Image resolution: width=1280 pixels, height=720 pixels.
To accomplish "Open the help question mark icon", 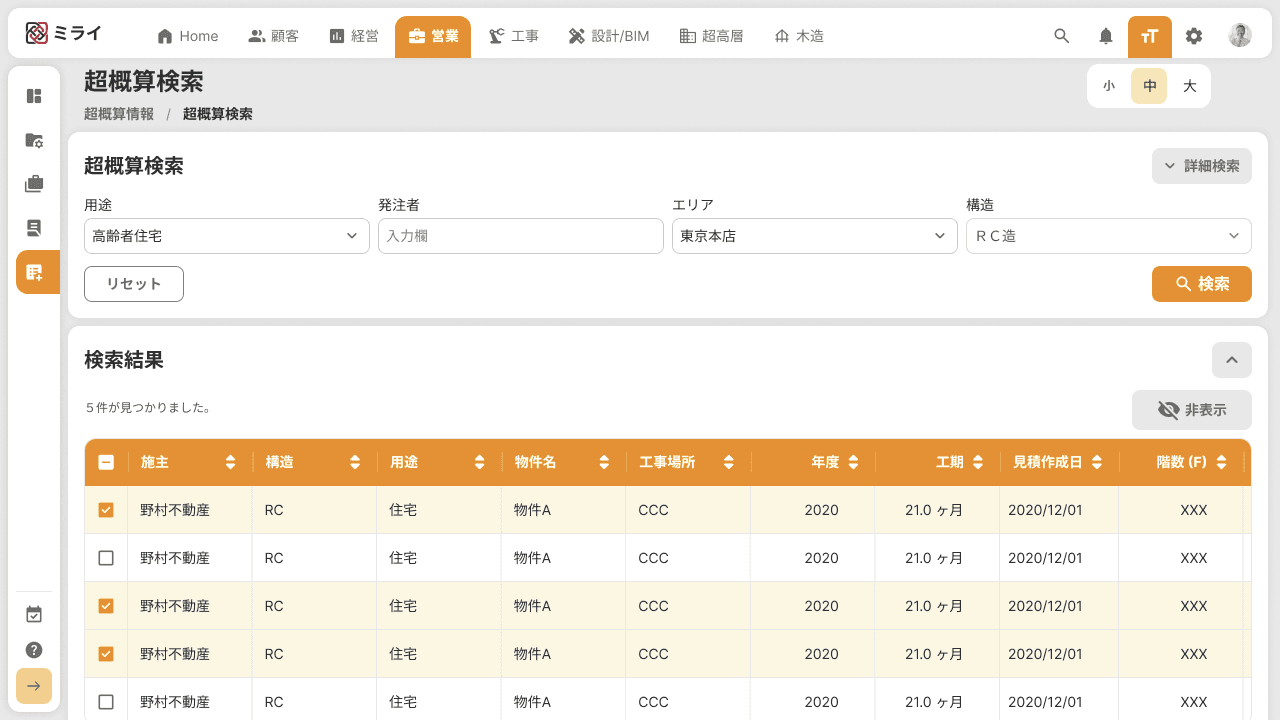I will [34, 650].
